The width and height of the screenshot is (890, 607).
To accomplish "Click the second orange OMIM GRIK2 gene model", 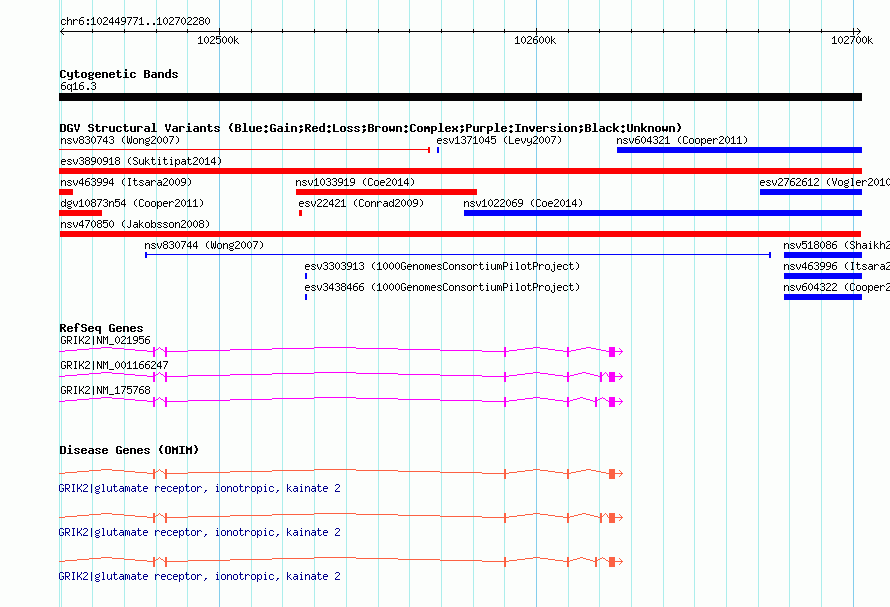I will [x=341, y=518].
